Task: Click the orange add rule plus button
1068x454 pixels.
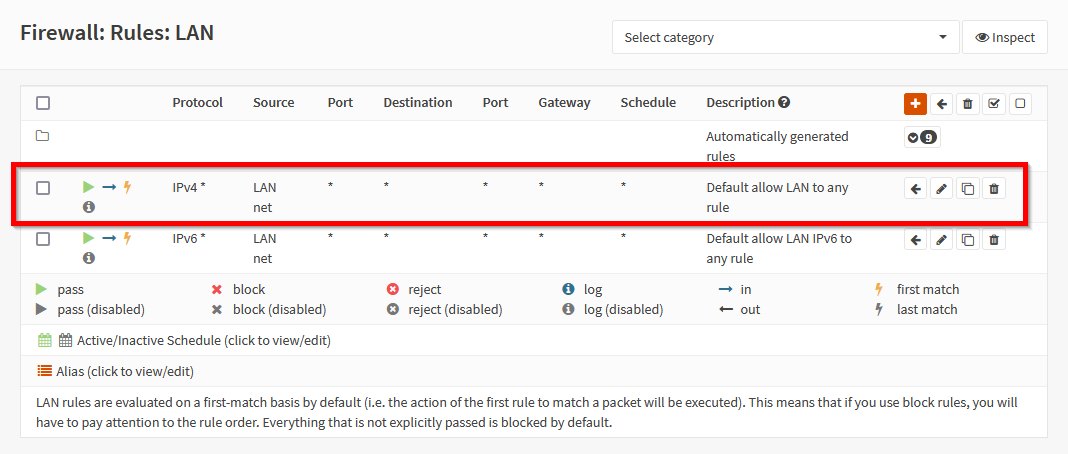Action: pos(915,103)
